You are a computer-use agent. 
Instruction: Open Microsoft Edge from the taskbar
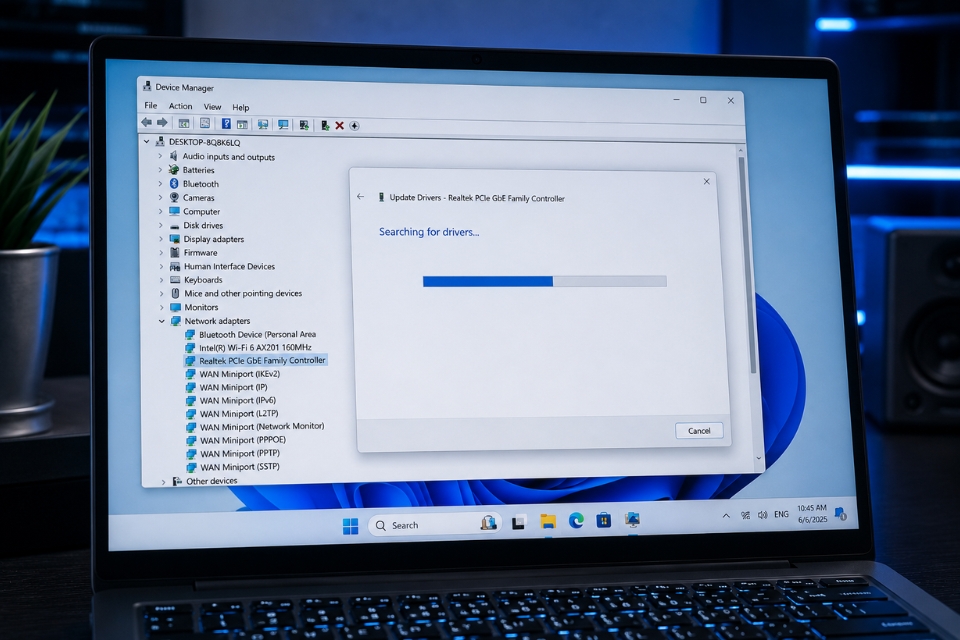[576, 521]
